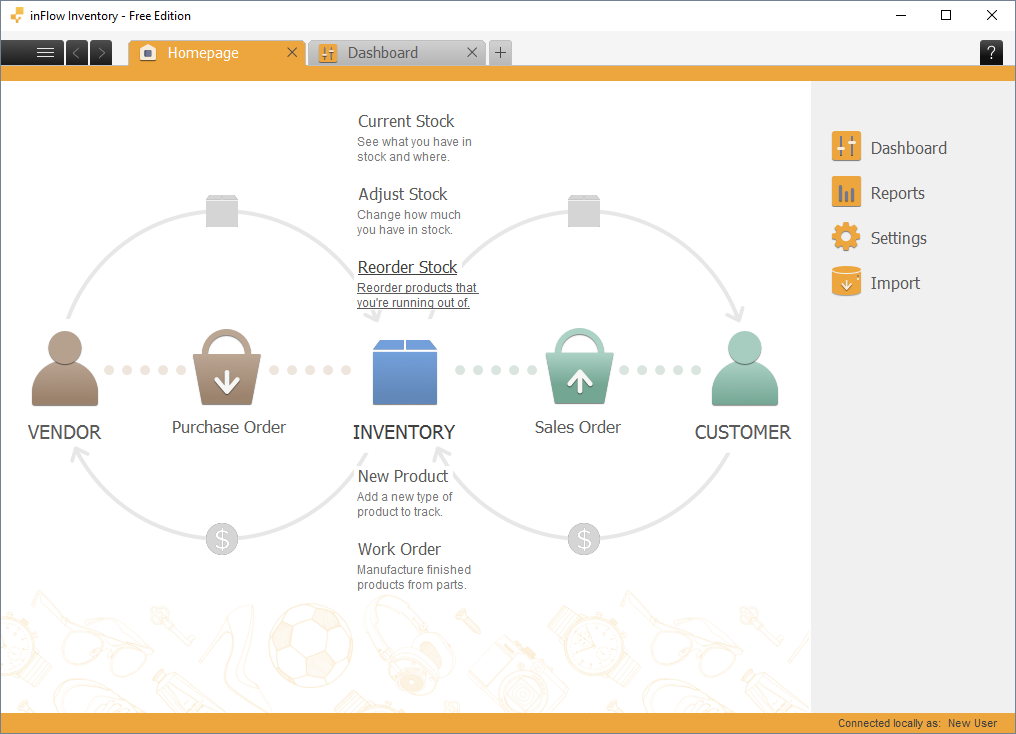Open the hamburger main menu

pos(32,52)
